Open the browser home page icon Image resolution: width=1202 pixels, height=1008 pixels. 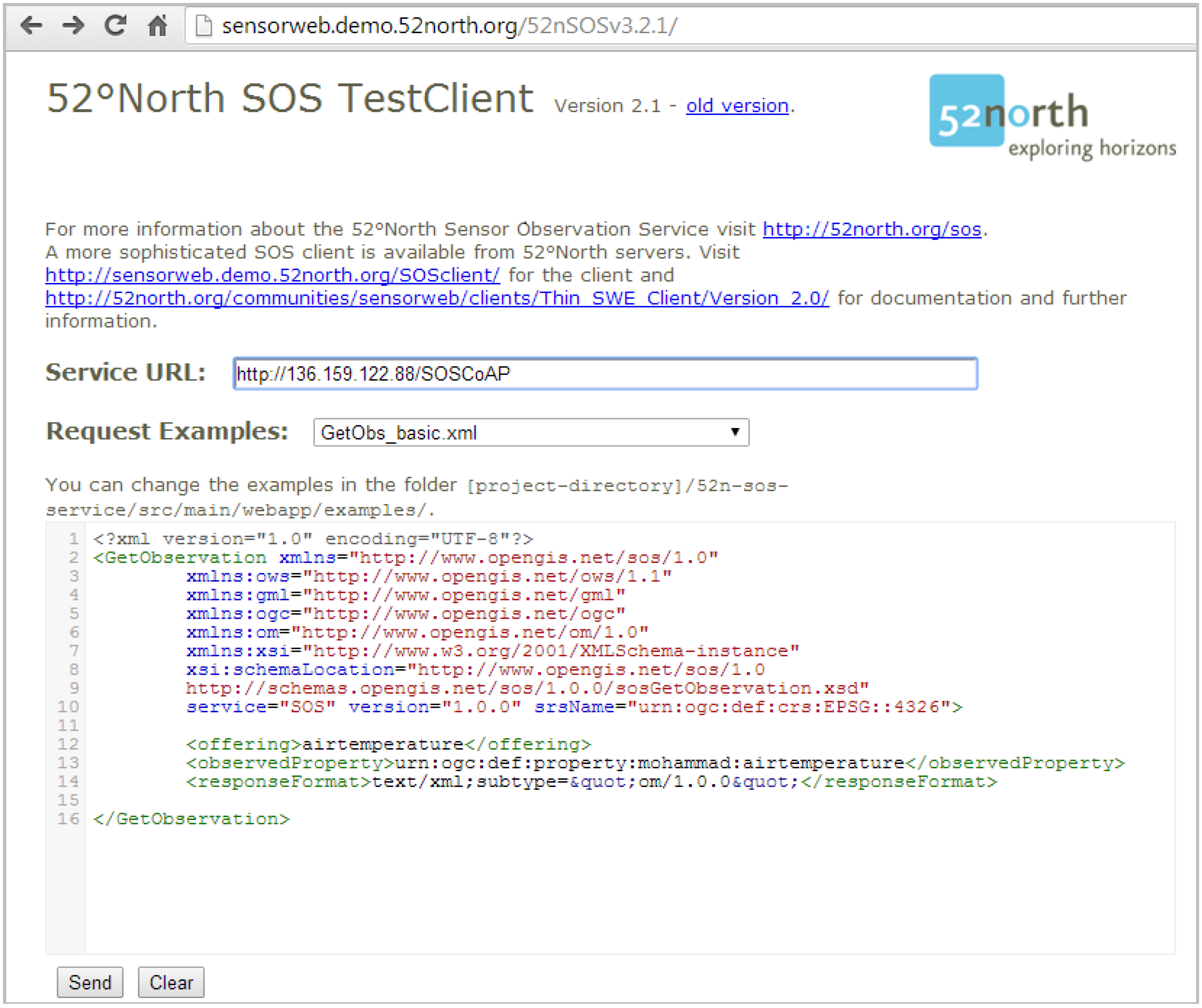click(x=158, y=25)
